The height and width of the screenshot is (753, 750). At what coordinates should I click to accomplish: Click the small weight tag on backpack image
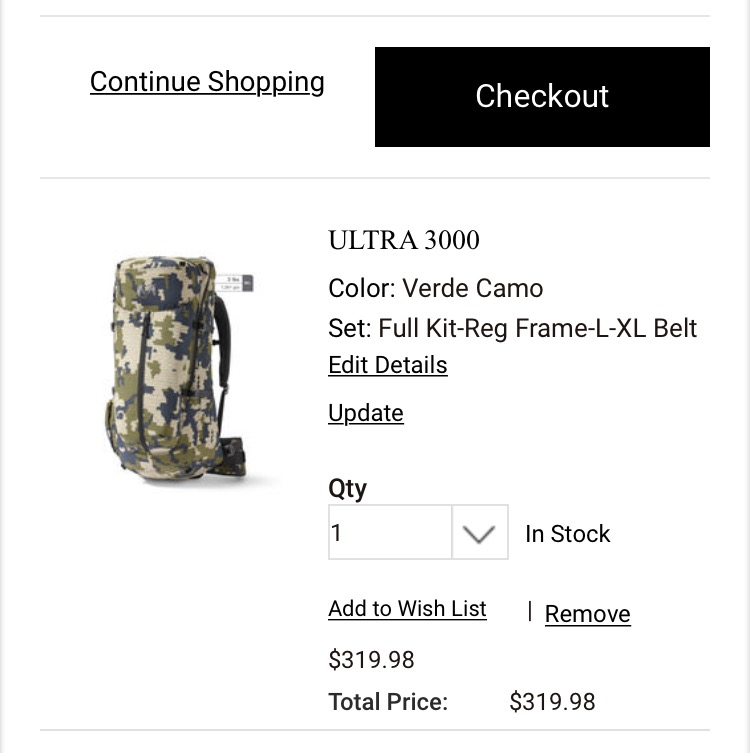point(234,283)
